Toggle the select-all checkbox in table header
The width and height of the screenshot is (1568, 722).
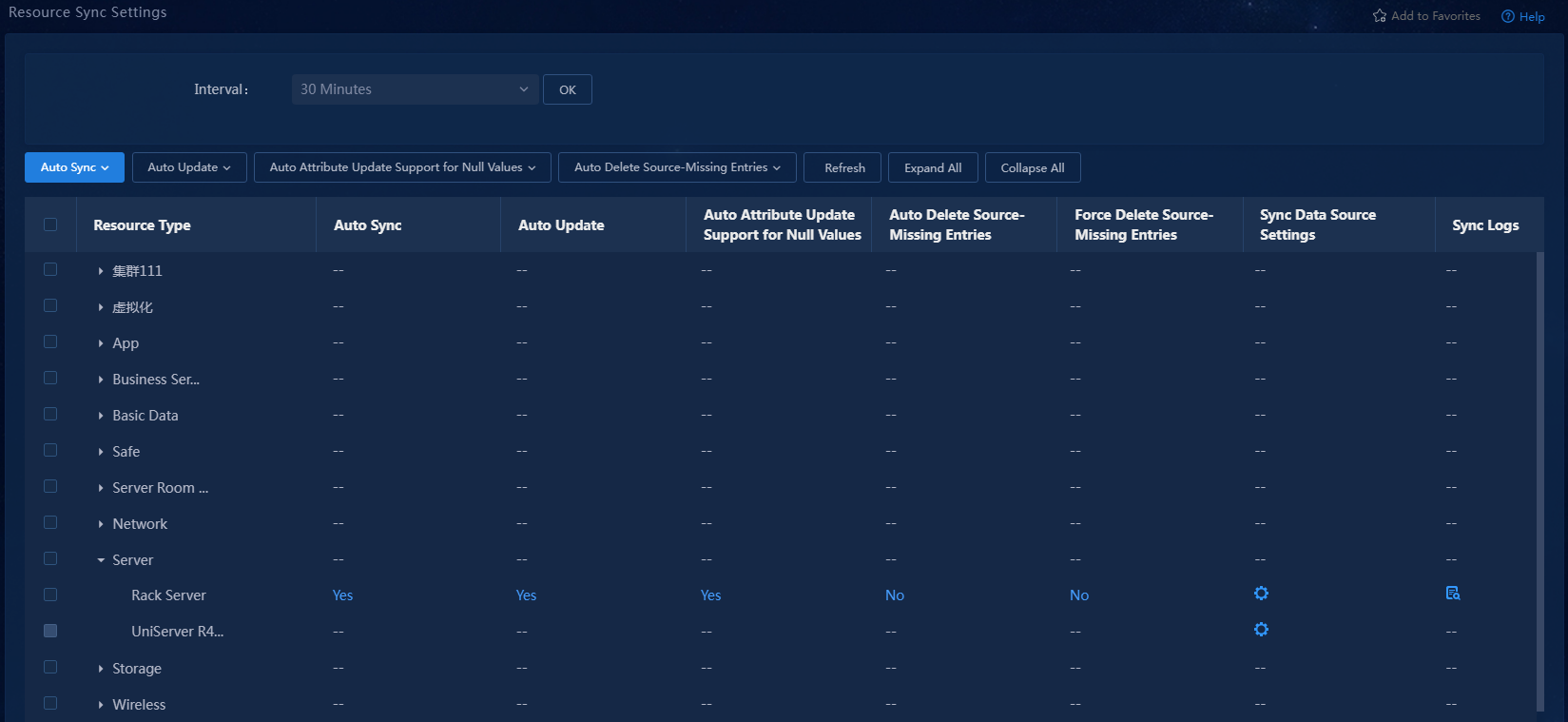pyautogui.click(x=50, y=224)
